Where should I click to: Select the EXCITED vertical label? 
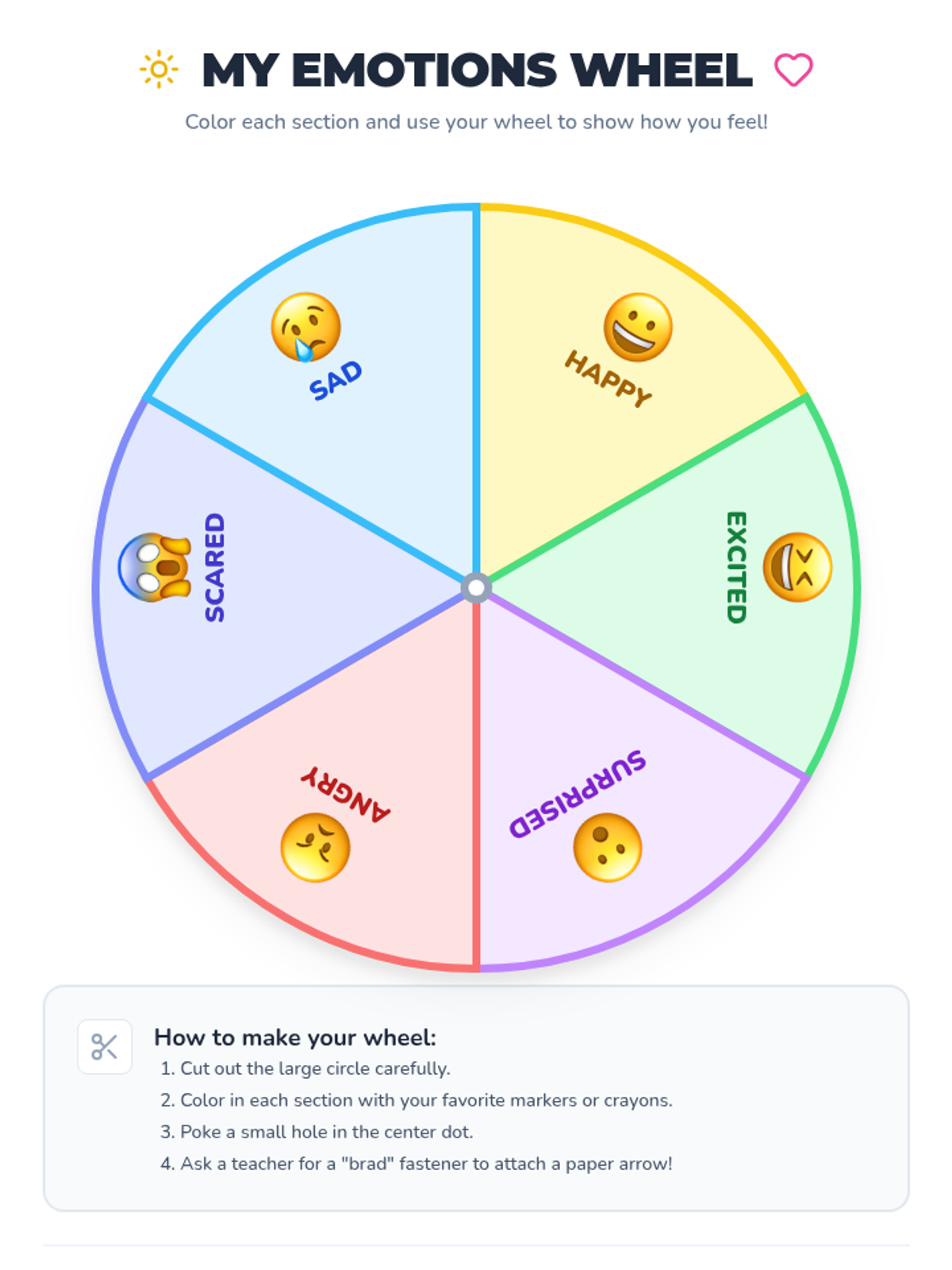[x=736, y=568]
